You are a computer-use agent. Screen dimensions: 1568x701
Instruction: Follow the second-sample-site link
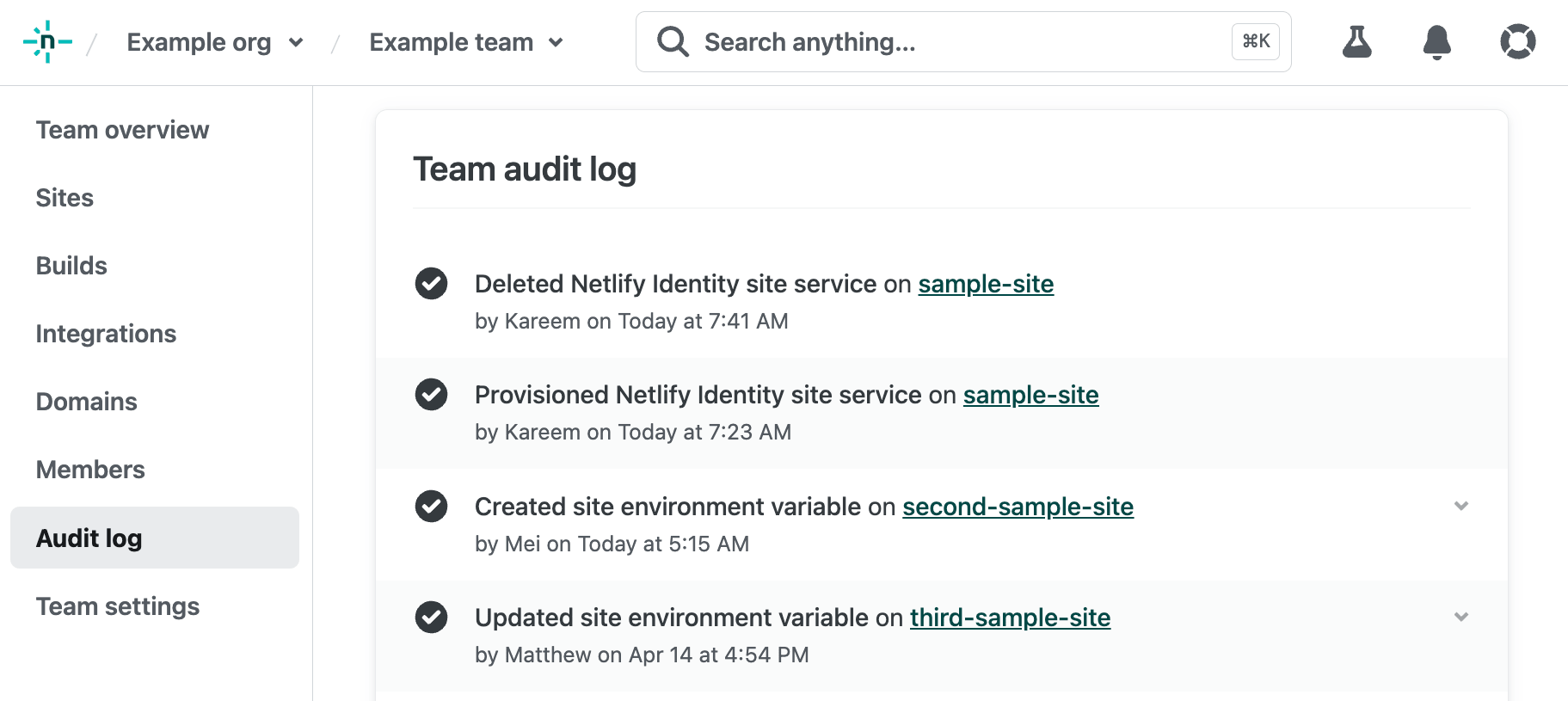pos(1018,507)
